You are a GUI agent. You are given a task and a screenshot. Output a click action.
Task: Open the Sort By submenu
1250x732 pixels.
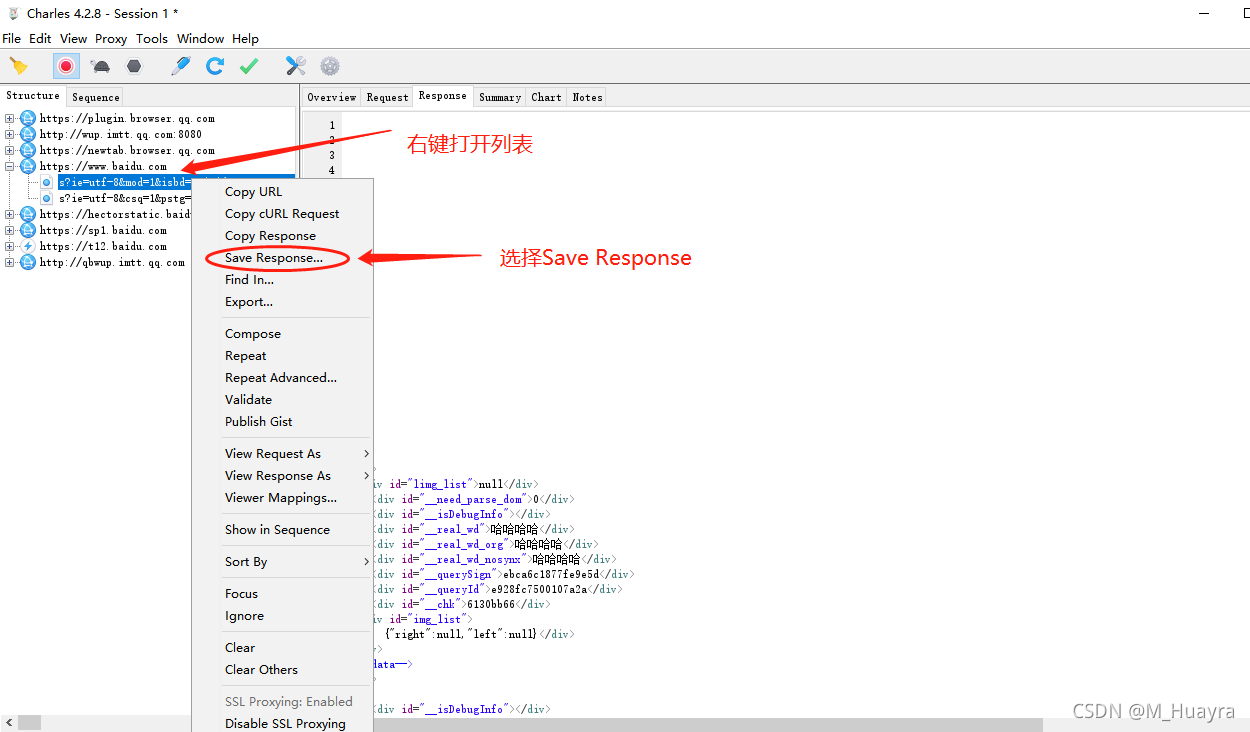(282, 562)
